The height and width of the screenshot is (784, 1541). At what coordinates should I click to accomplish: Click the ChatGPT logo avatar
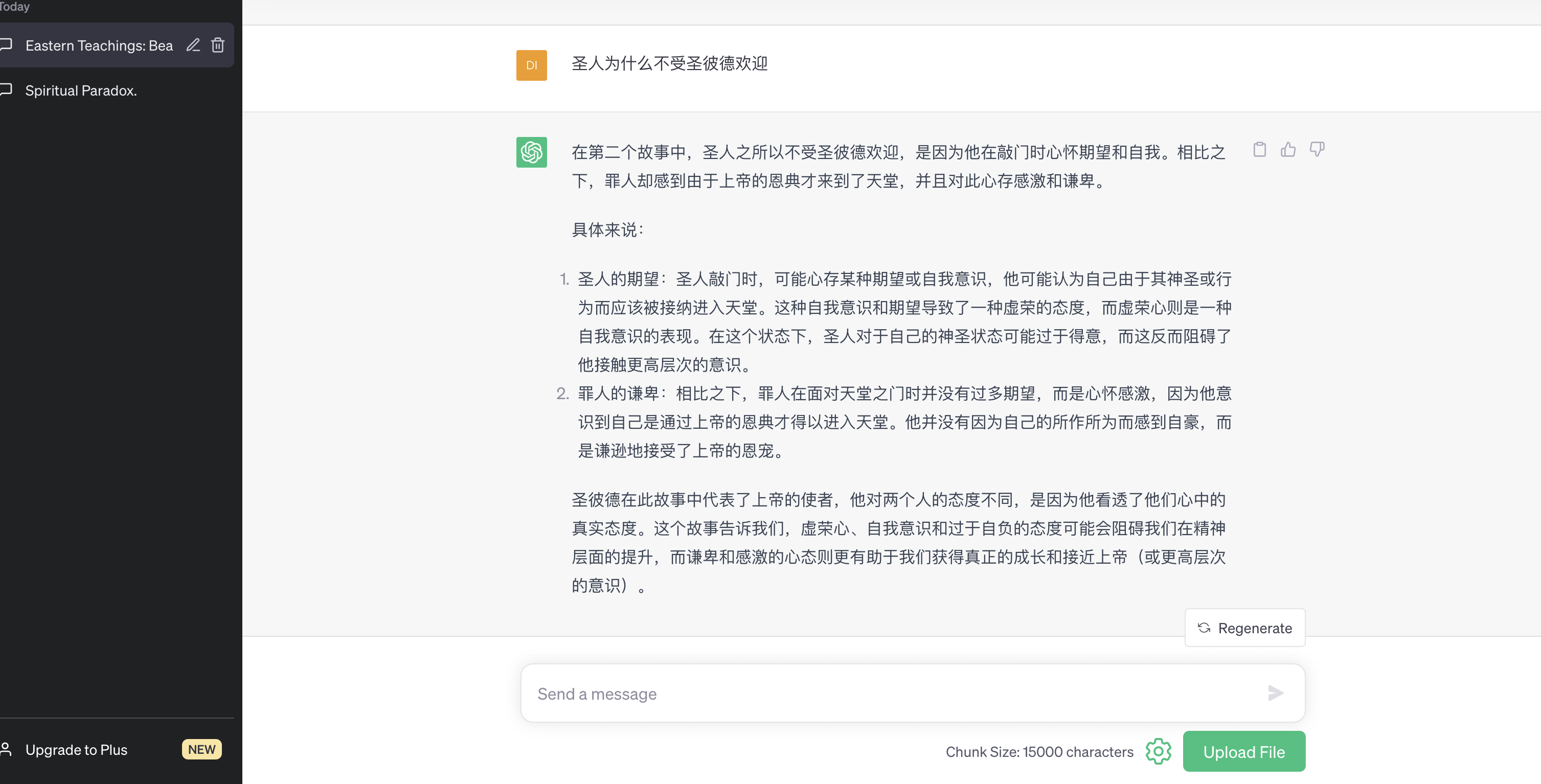click(x=531, y=152)
